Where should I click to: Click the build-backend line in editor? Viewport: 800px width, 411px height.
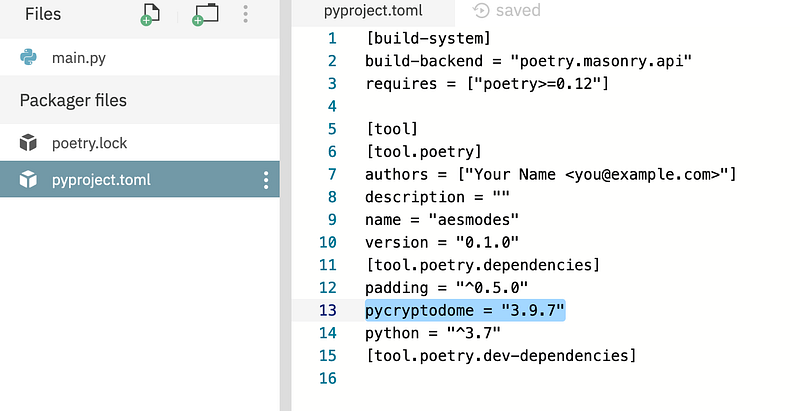point(529,61)
